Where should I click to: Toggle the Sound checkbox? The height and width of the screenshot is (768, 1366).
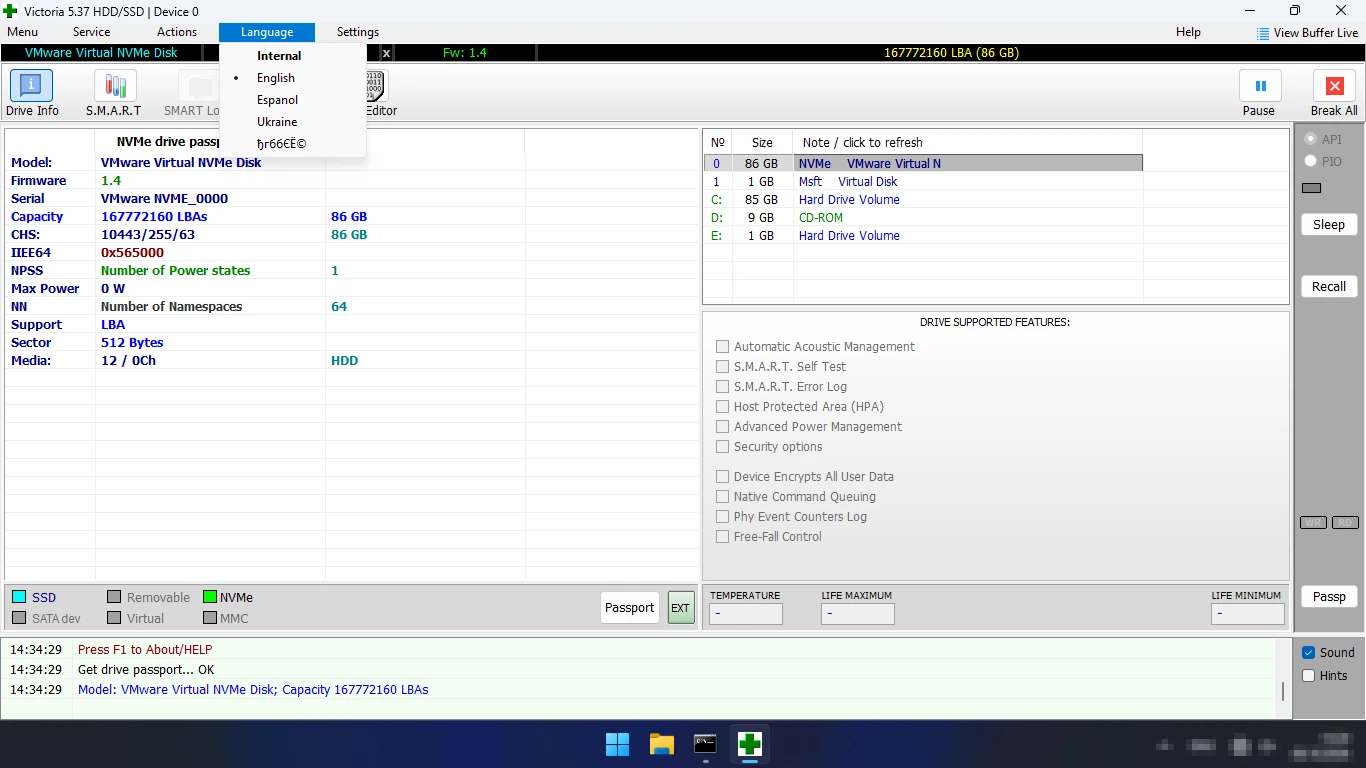tap(1308, 652)
